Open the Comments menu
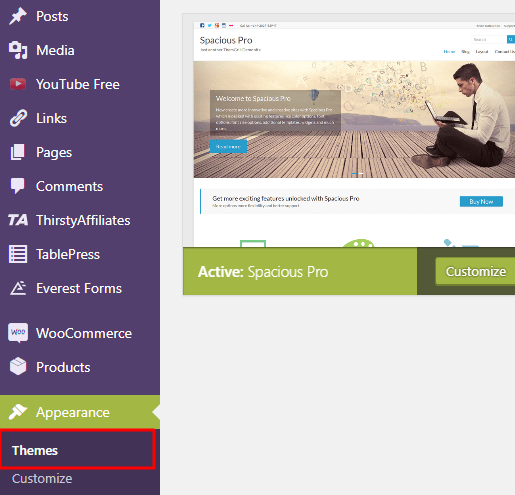 coord(80,186)
